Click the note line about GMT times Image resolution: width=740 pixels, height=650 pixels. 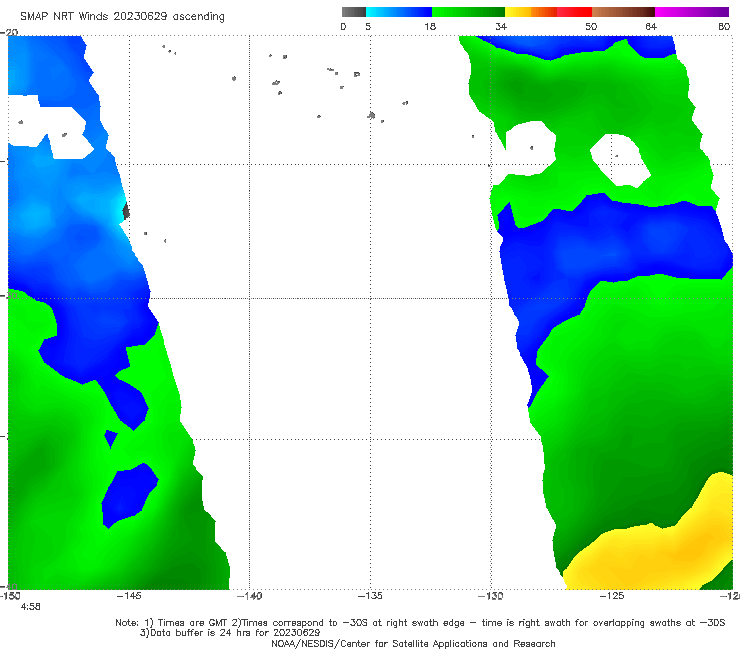[420, 623]
